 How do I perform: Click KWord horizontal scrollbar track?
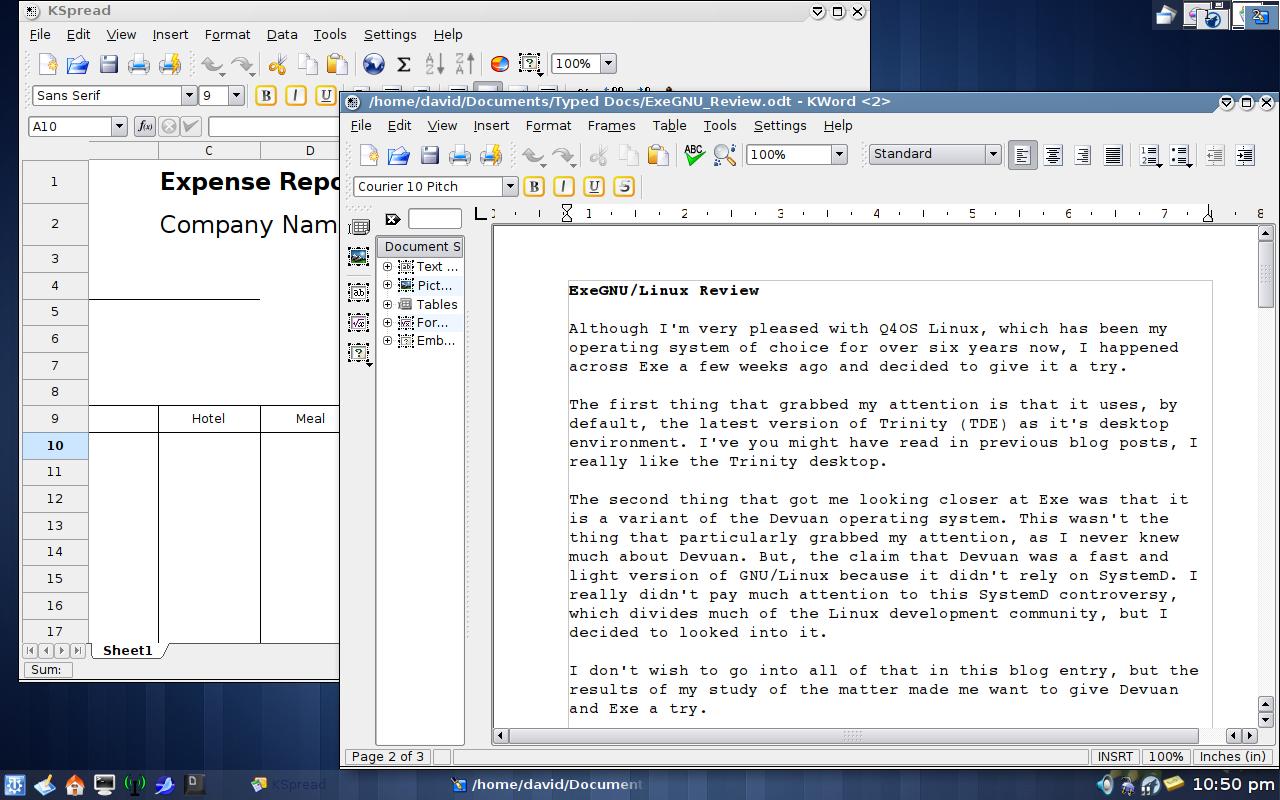tap(866, 736)
